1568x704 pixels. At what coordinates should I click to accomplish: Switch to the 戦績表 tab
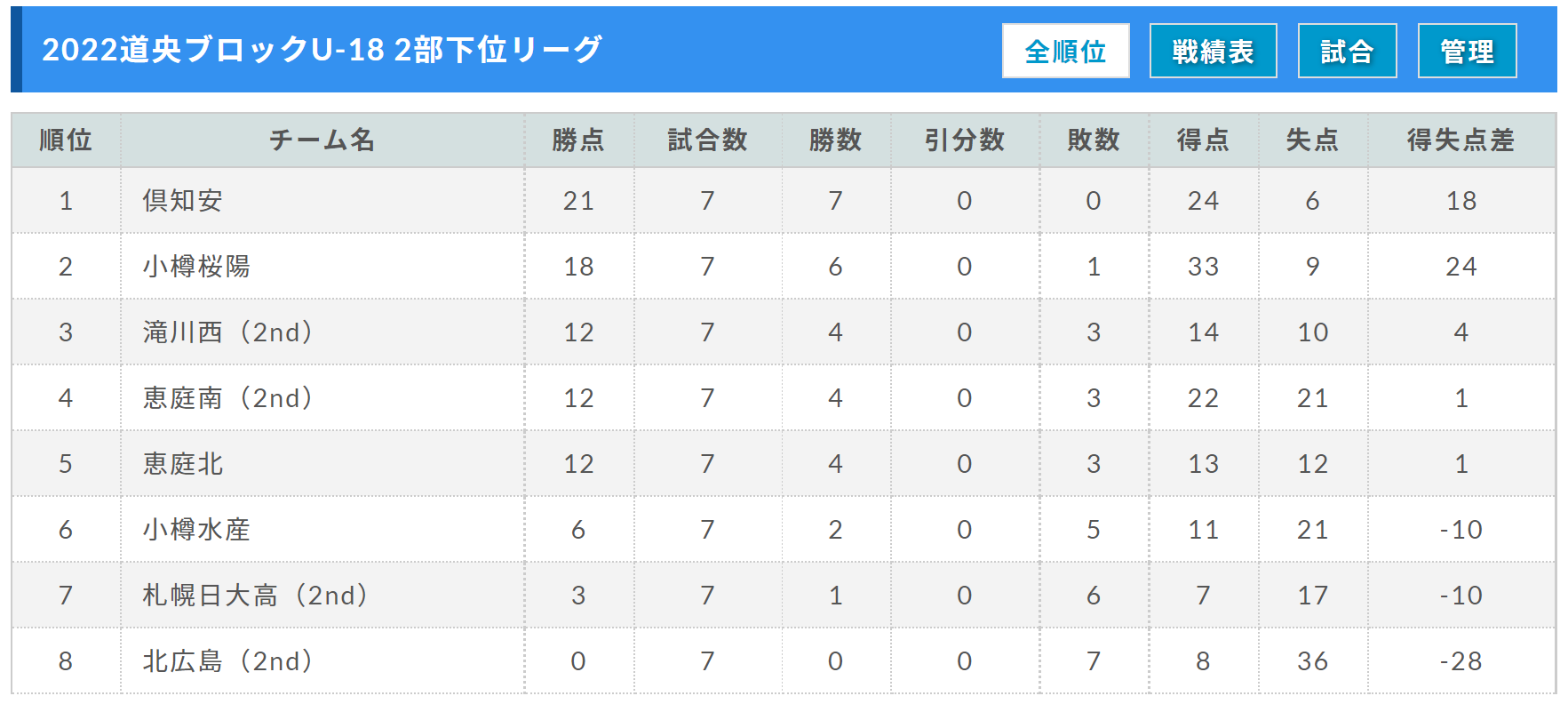pyautogui.click(x=1213, y=51)
